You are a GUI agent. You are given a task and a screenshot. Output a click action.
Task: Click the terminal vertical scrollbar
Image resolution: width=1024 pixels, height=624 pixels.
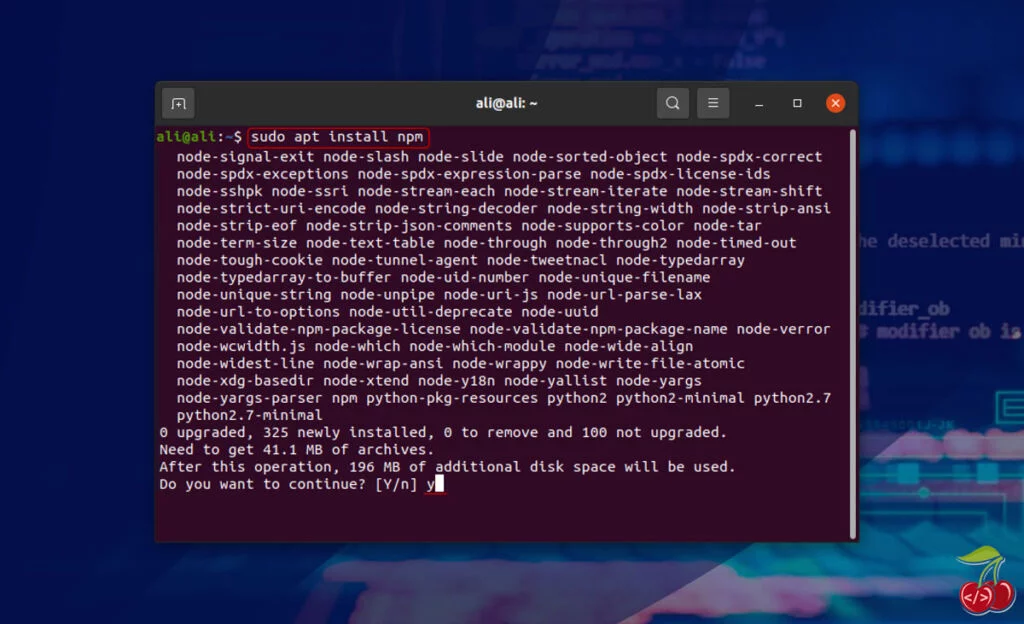852,333
